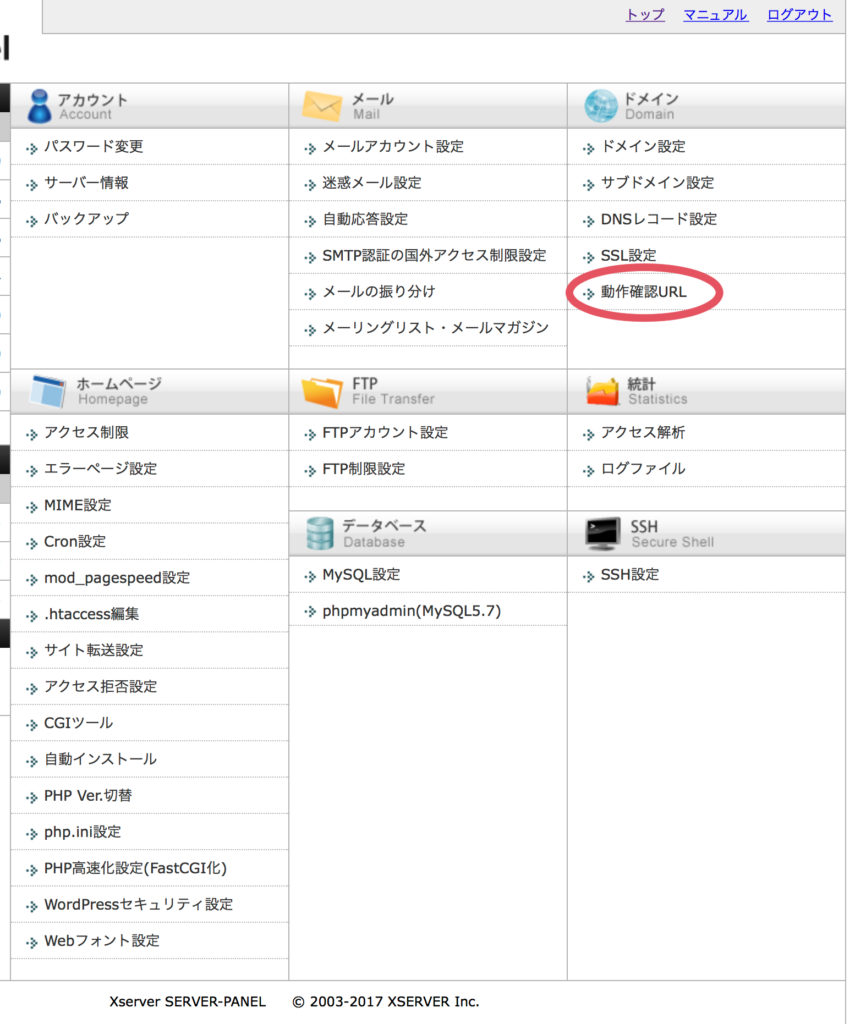Click the Statistics chart icon
Screen dimensions: 855x1024
(x=602, y=391)
